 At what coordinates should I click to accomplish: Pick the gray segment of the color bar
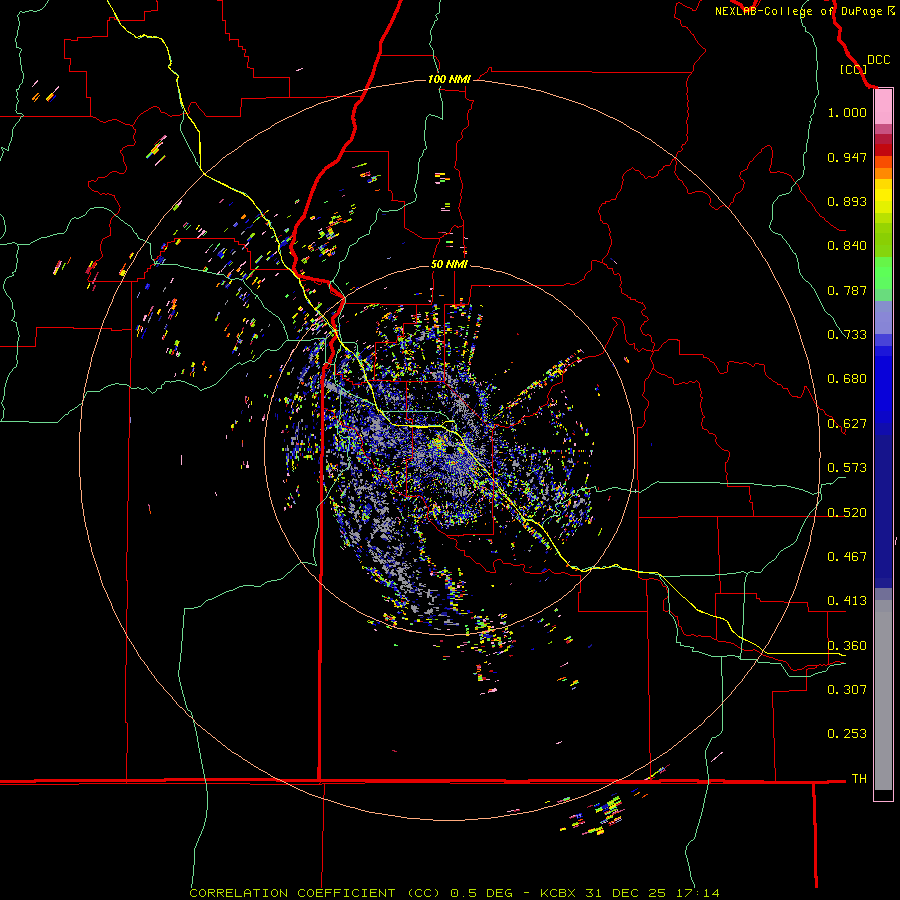point(883,695)
